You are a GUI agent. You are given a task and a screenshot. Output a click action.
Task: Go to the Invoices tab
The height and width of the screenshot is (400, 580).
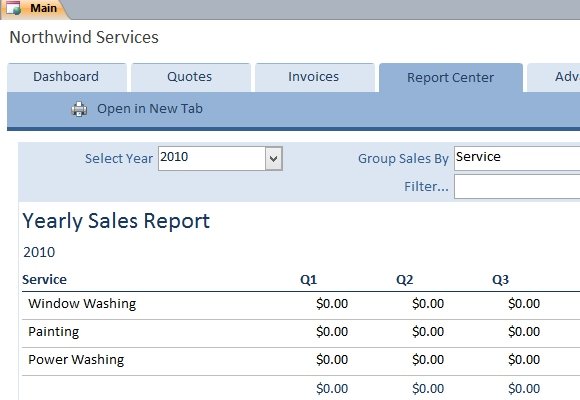coord(314,77)
